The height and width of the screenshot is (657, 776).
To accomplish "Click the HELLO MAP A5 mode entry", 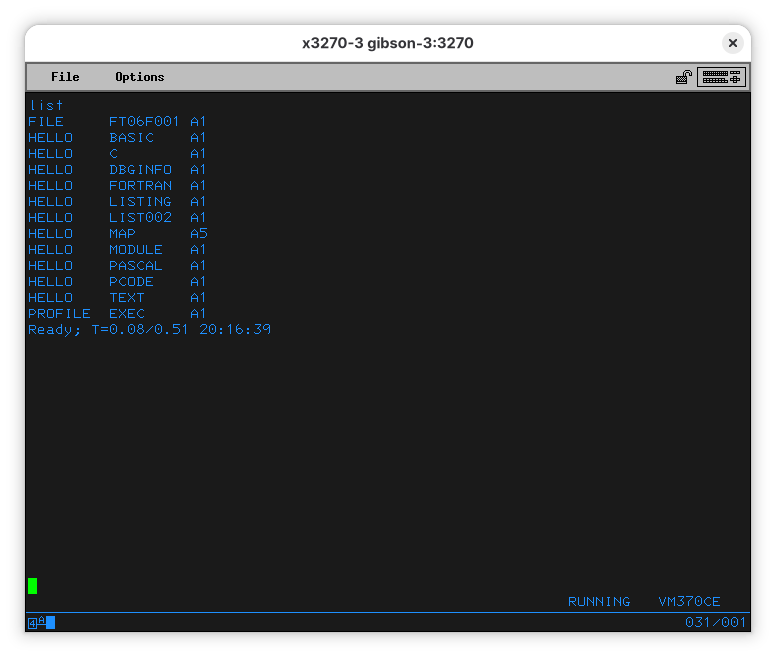I will point(198,234).
